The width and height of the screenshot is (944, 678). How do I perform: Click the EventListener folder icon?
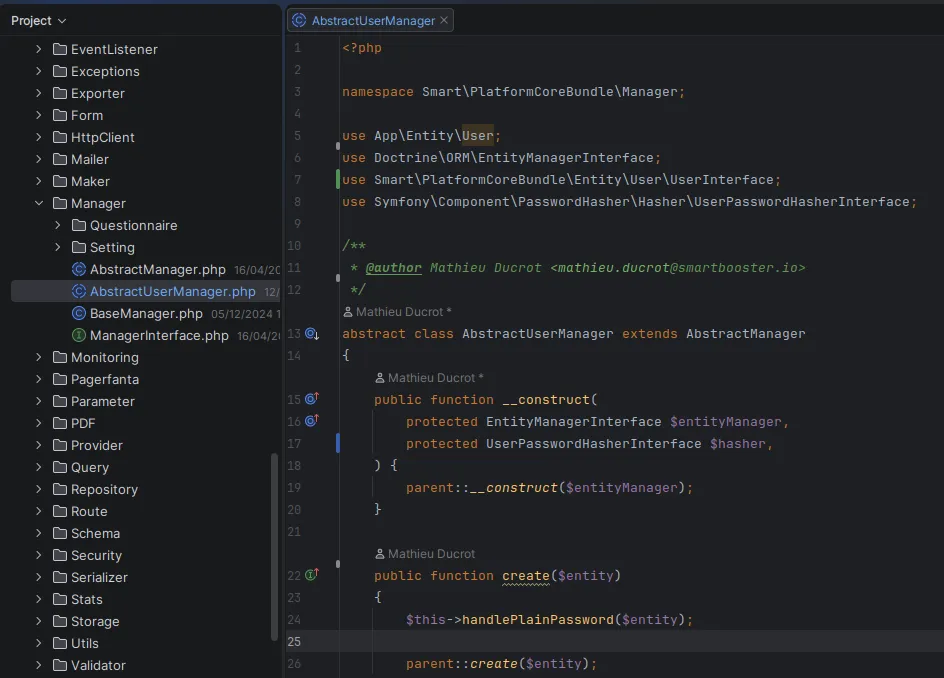coord(60,49)
